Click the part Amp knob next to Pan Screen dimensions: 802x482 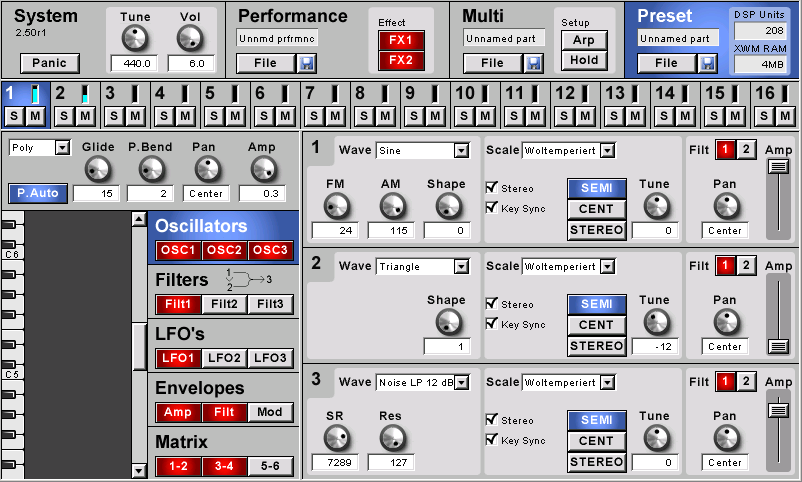[x=263, y=169]
